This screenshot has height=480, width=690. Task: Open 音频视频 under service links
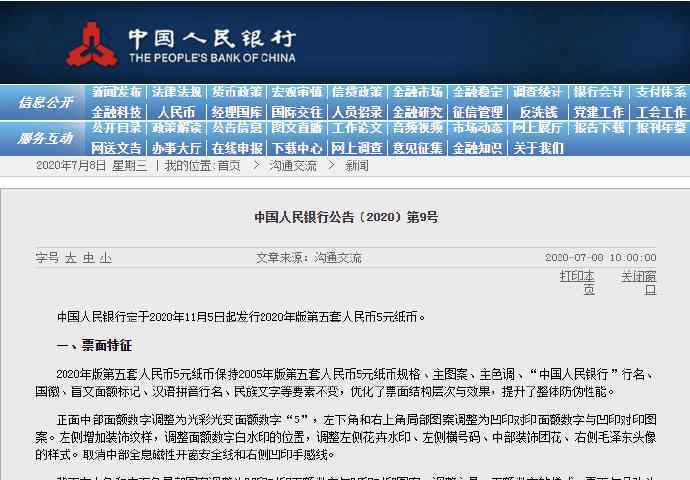pos(418,128)
